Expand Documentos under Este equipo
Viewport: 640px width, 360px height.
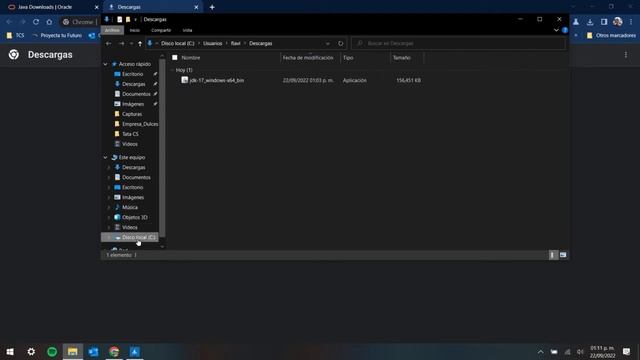coord(109,177)
